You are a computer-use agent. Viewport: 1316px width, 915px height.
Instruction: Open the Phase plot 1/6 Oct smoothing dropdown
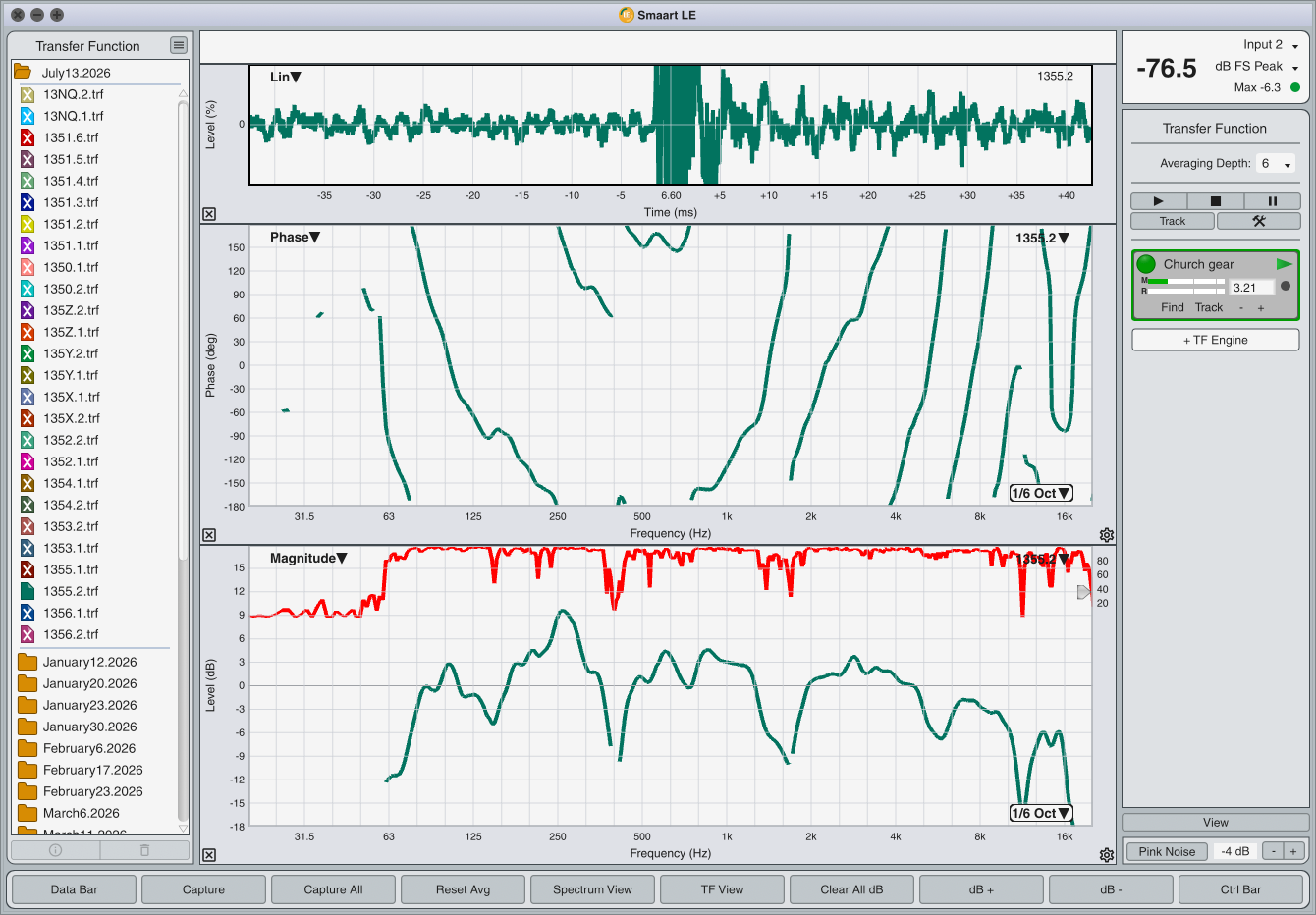coord(1041,493)
